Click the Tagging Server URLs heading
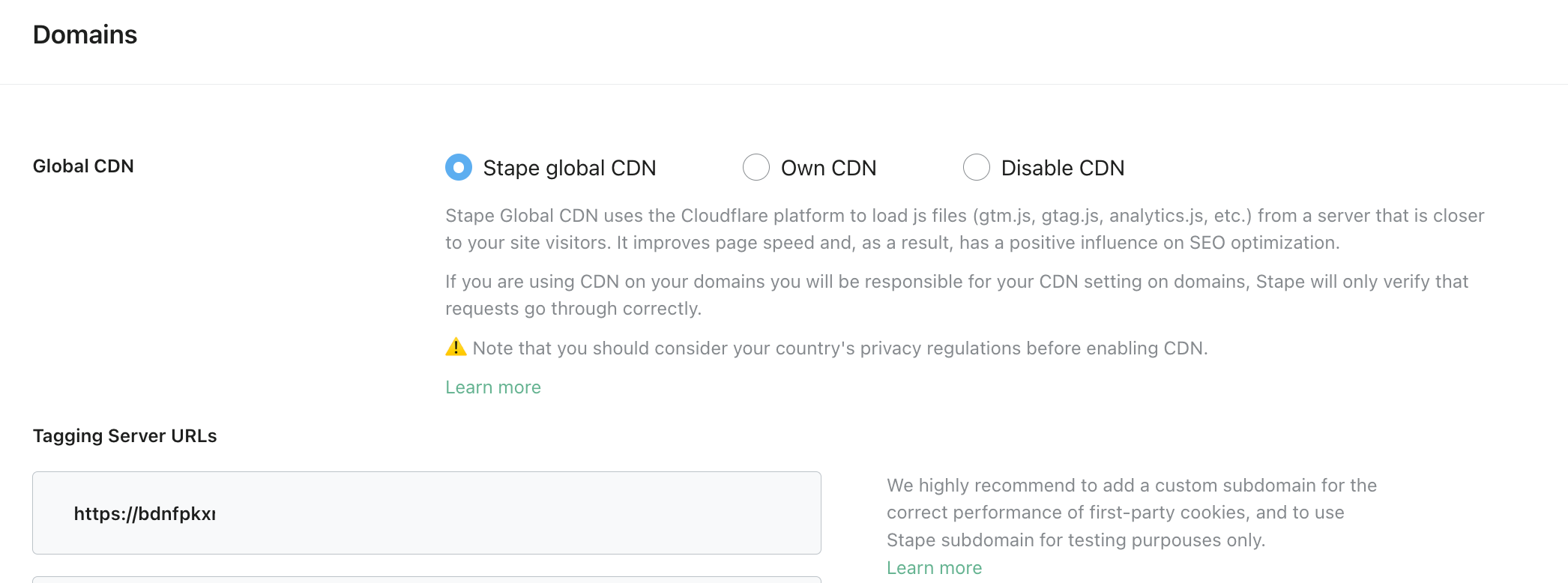The height and width of the screenshot is (583, 1568). (124, 435)
